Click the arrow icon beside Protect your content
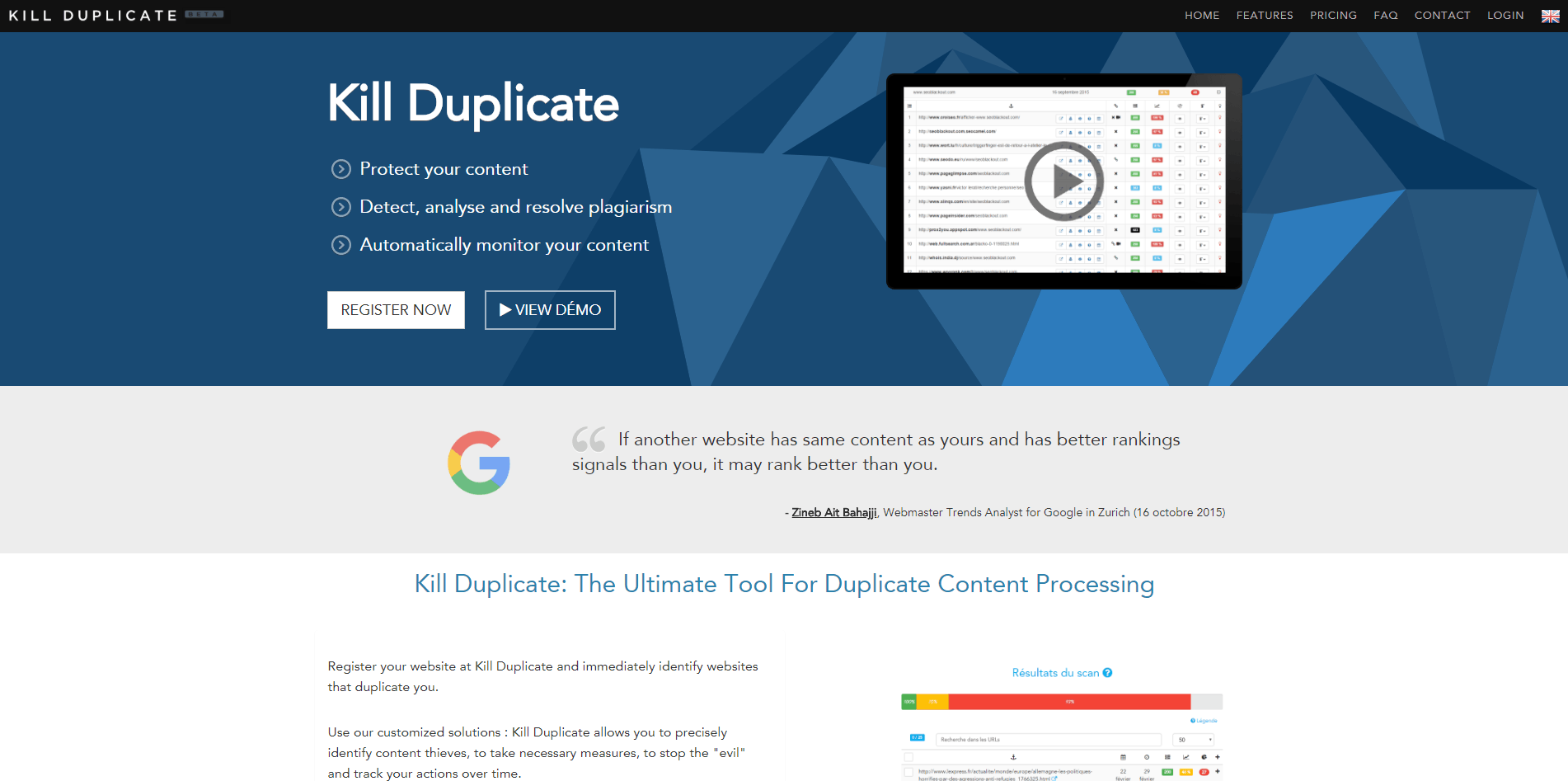1568x781 pixels. 341,169
